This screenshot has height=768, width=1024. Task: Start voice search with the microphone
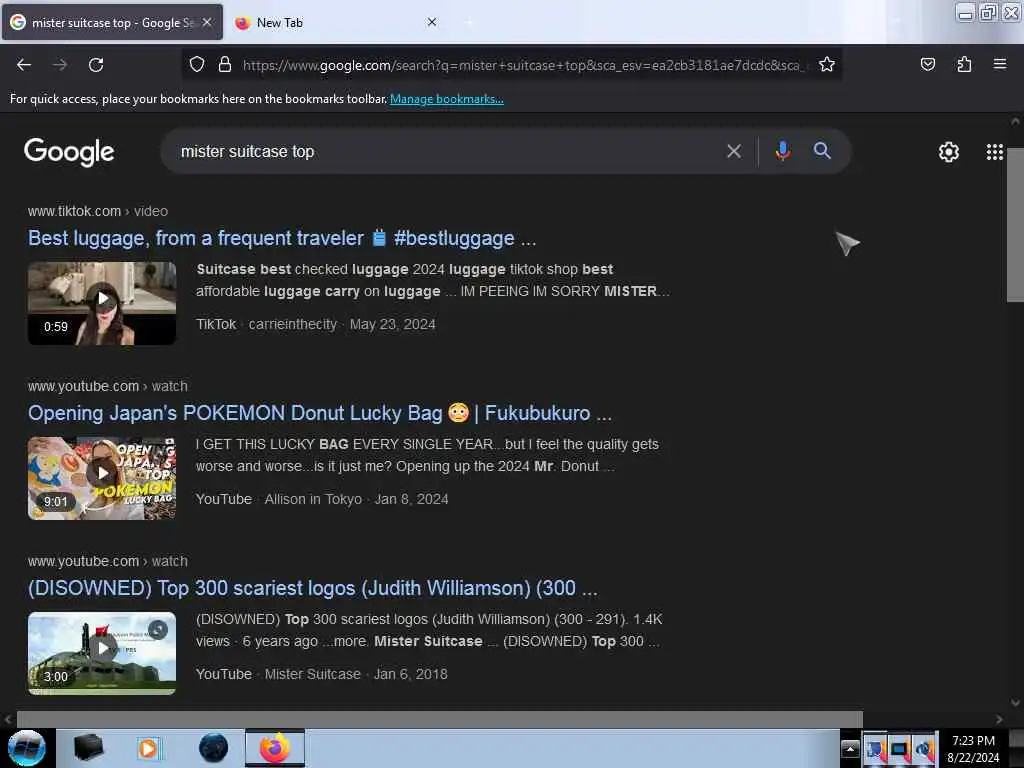click(782, 152)
